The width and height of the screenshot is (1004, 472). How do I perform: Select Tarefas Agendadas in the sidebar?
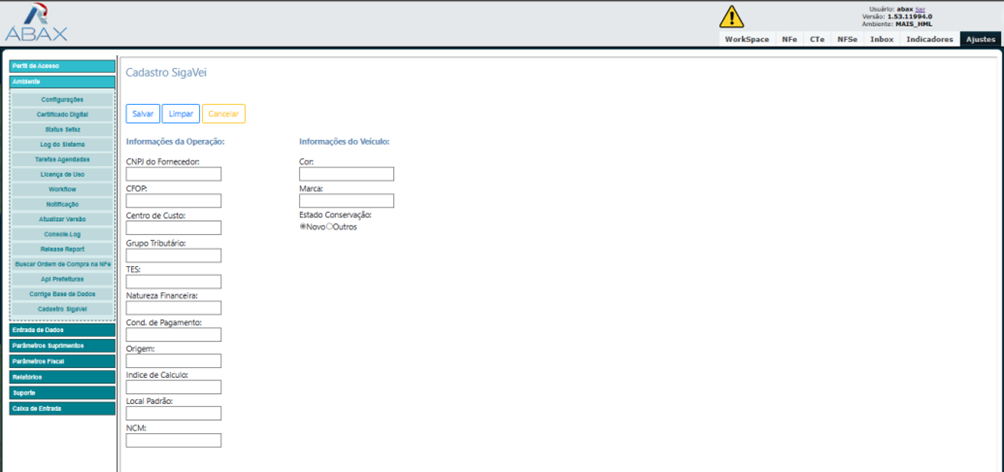[63, 159]
